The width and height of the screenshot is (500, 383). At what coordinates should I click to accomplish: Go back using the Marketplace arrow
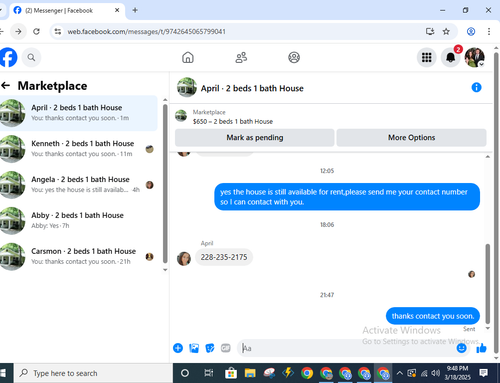click(x=6, y=86)
